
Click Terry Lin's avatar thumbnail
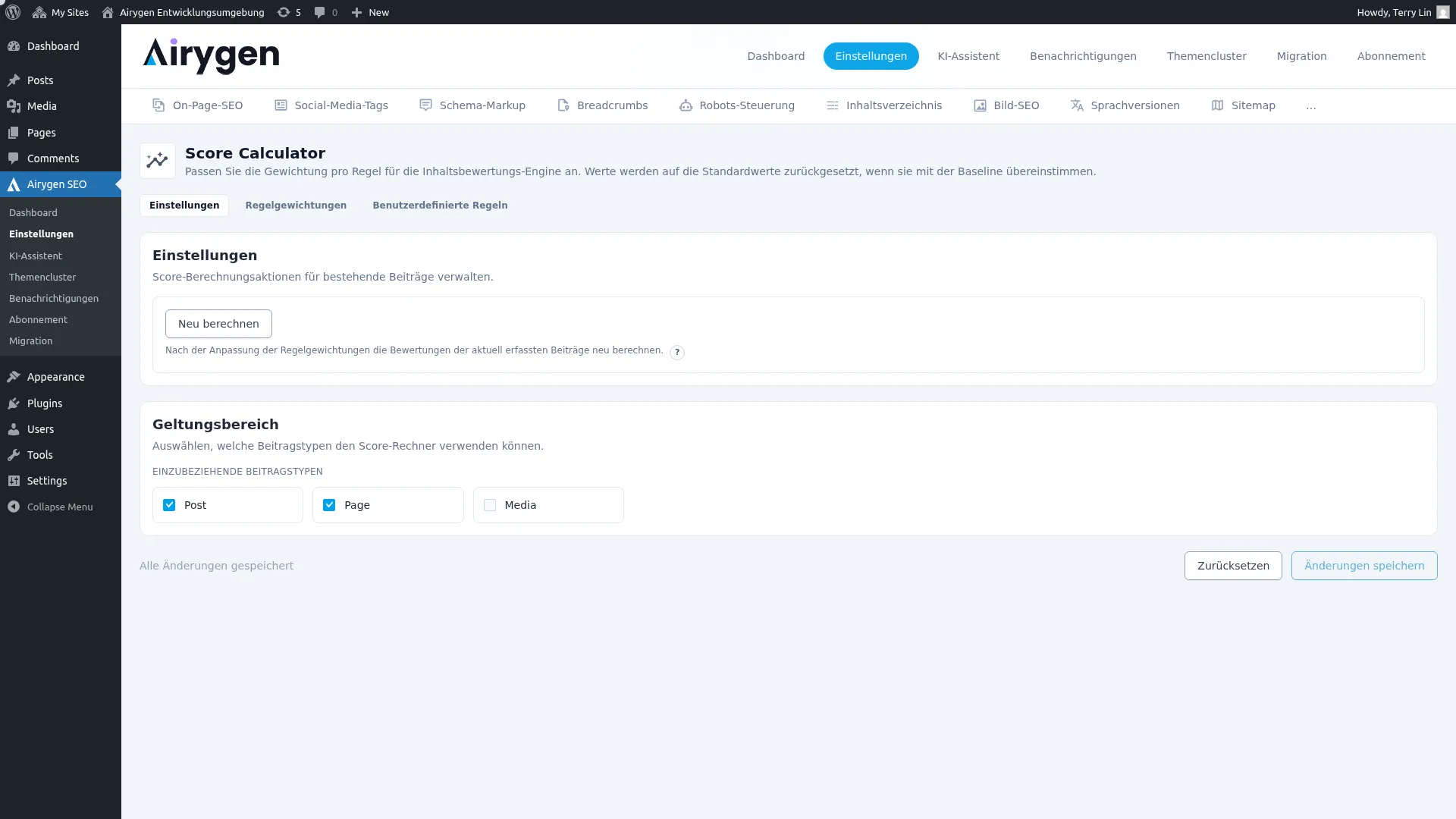coord(1442,12)
